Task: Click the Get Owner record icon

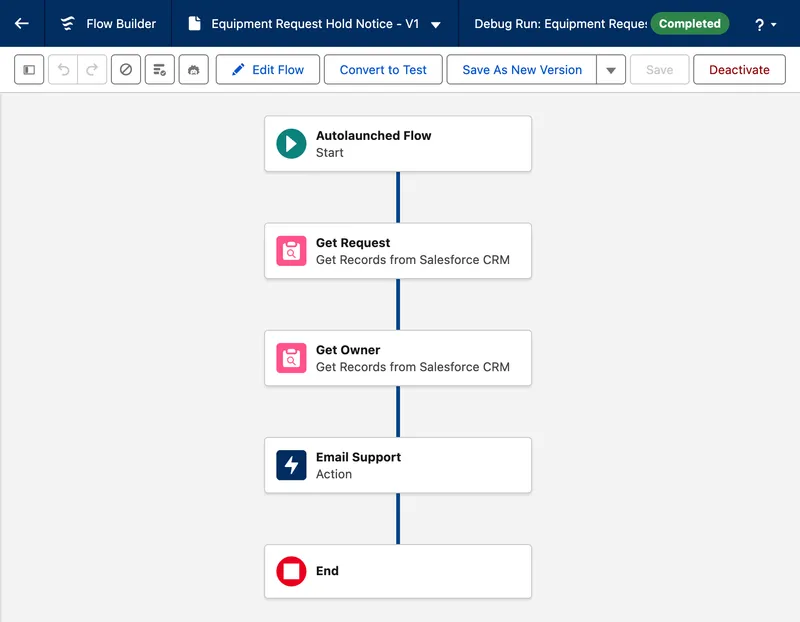Action: coord(291,358)
